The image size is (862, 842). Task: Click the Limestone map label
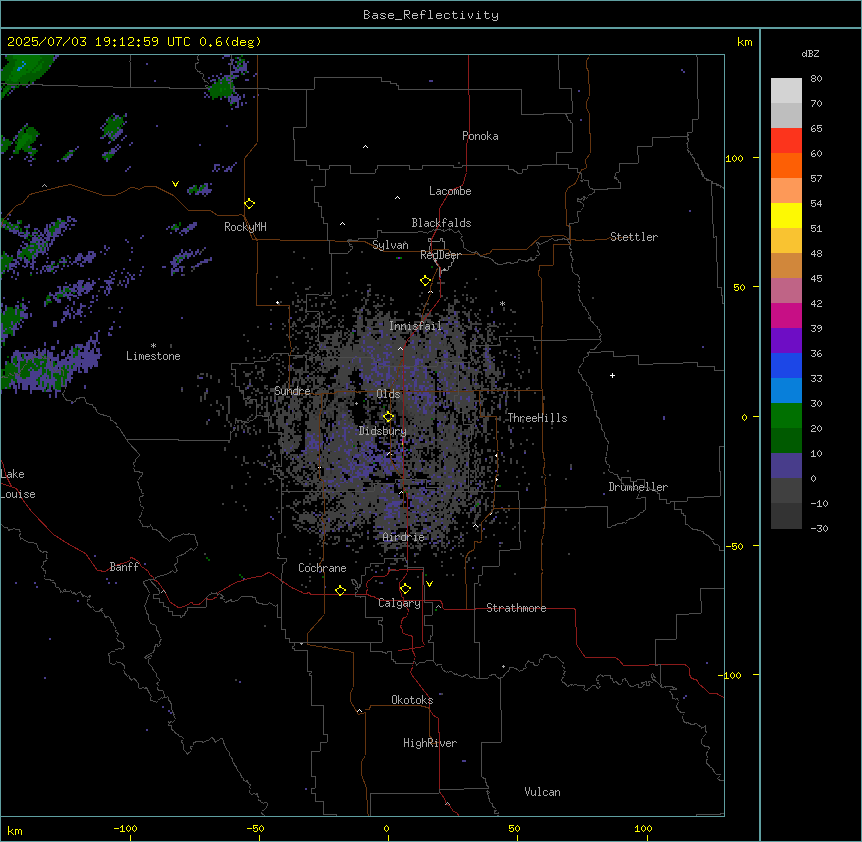[153, 356]
